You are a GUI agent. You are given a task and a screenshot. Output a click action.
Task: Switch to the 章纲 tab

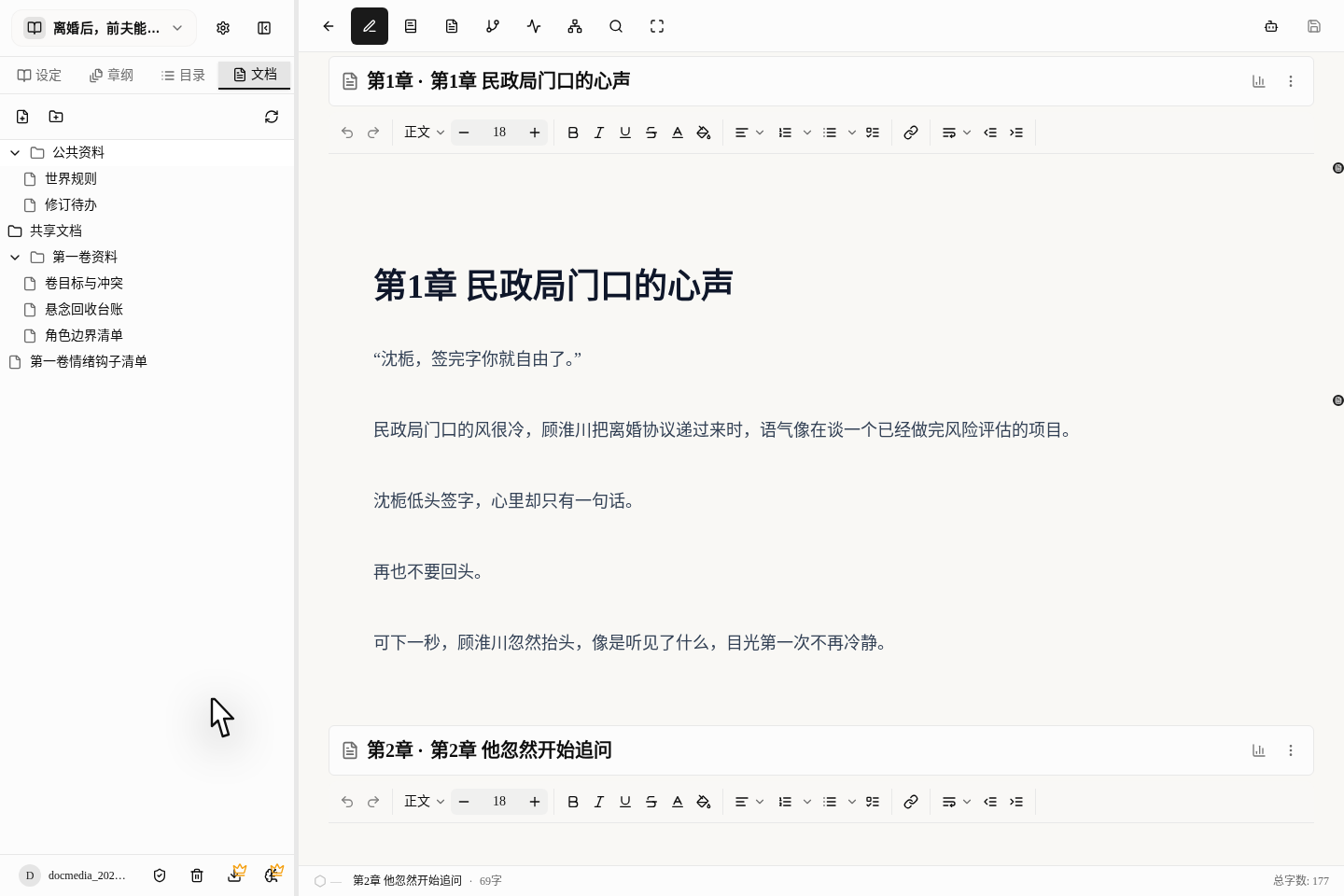point(111,75)
